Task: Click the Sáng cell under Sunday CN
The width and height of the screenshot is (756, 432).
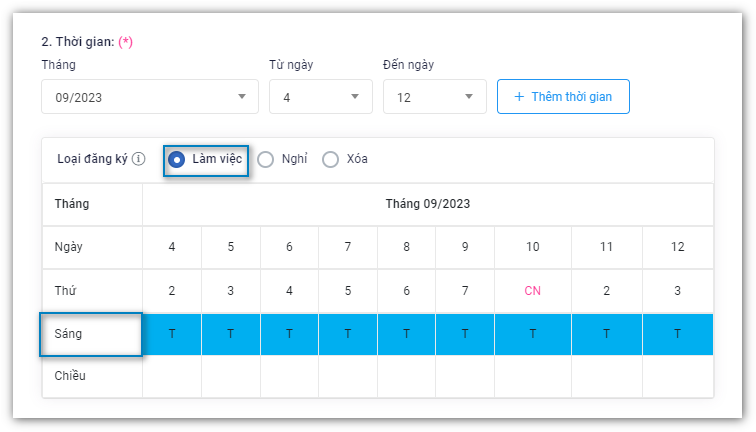Action: point(533,334)
